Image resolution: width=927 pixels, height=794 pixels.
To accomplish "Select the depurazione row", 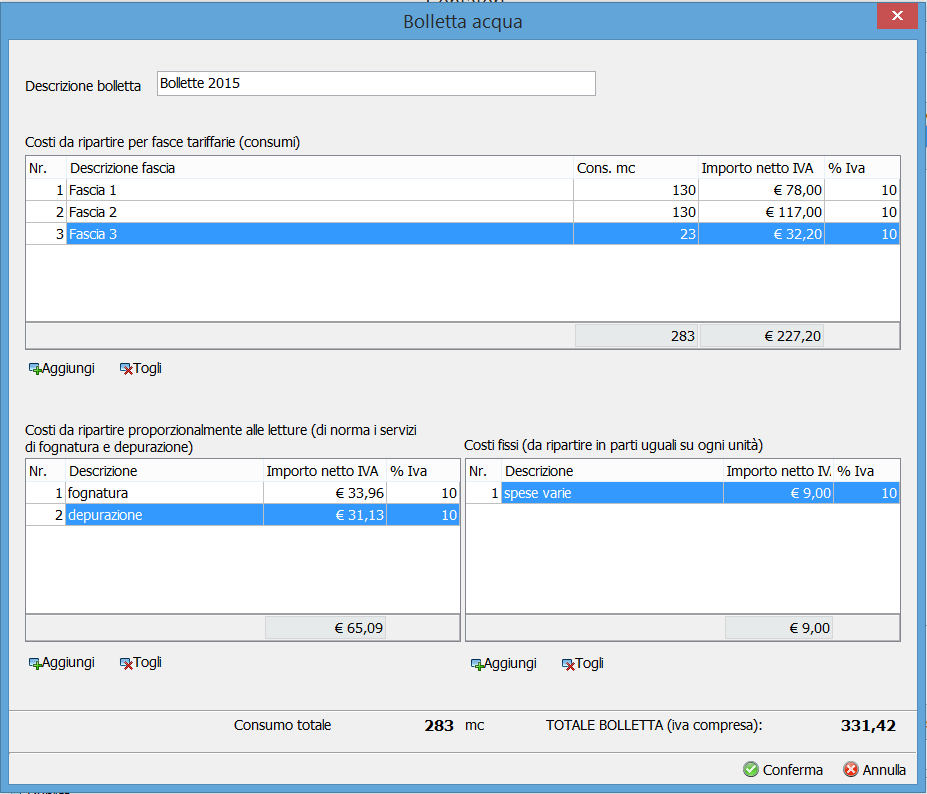I will click(243, 515).
